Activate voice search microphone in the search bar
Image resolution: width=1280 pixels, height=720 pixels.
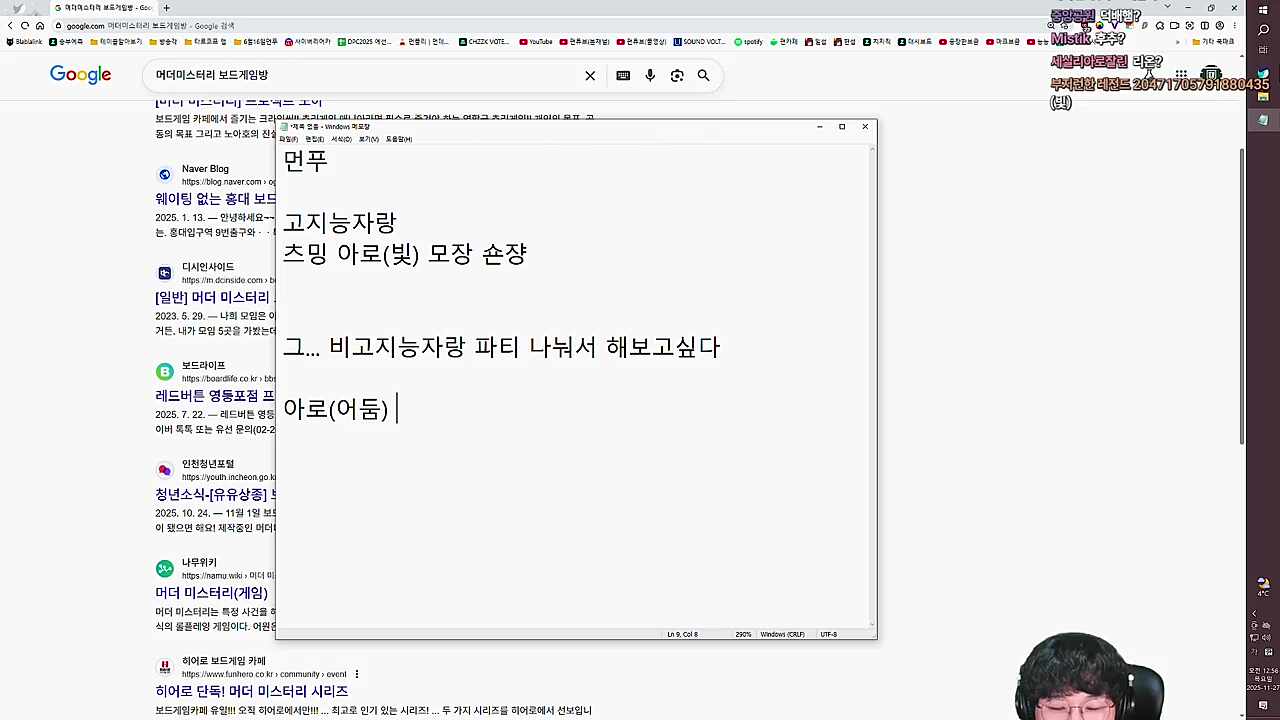pos(650,75)
